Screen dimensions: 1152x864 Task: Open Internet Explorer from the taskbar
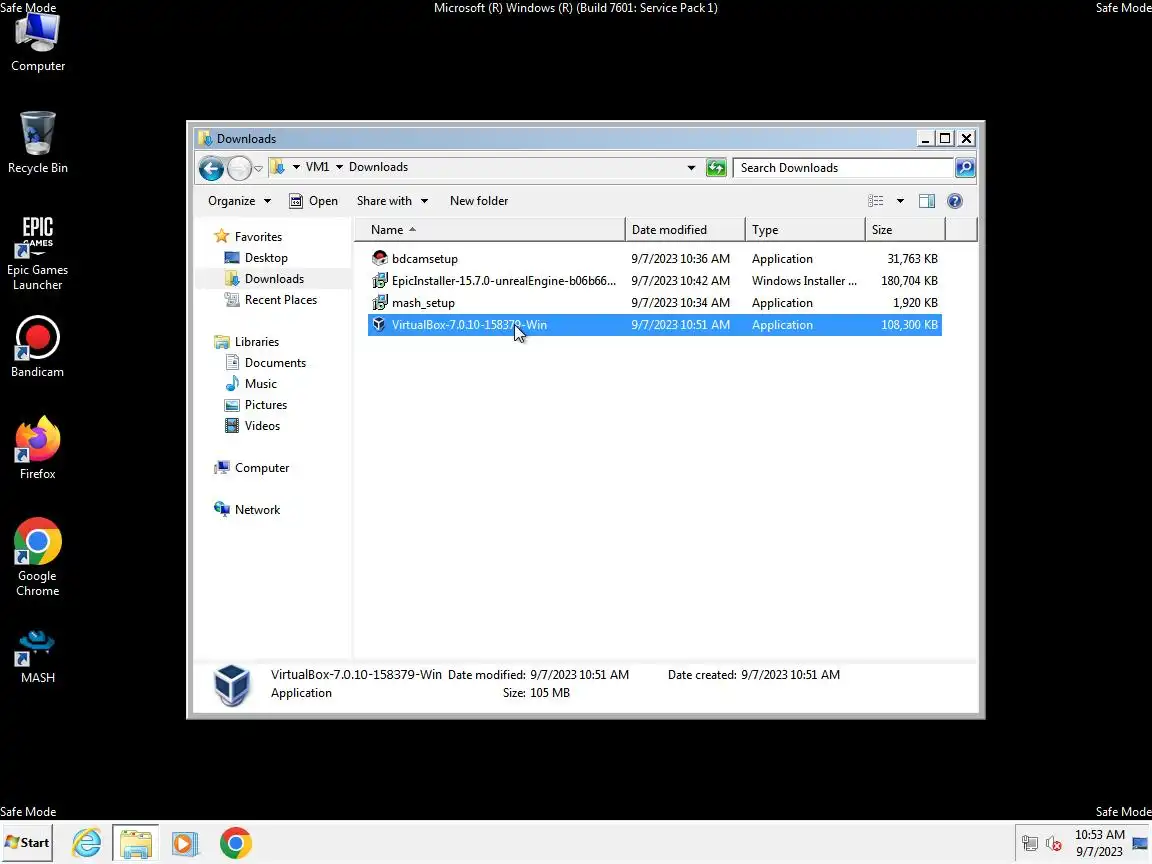click(x=87, y=843)
